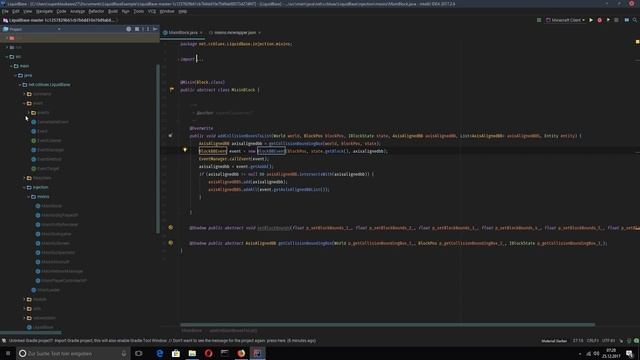The image size is (640, 360).
Task: Open Firefox from the taskbar
Action: pyautogui.click(x=241, y=353)
